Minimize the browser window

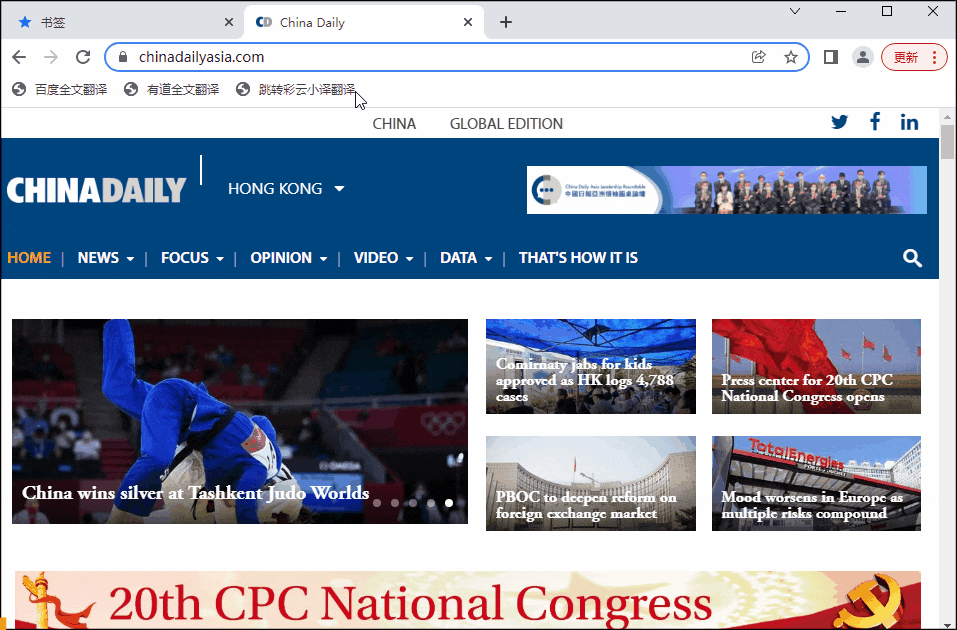842,11
